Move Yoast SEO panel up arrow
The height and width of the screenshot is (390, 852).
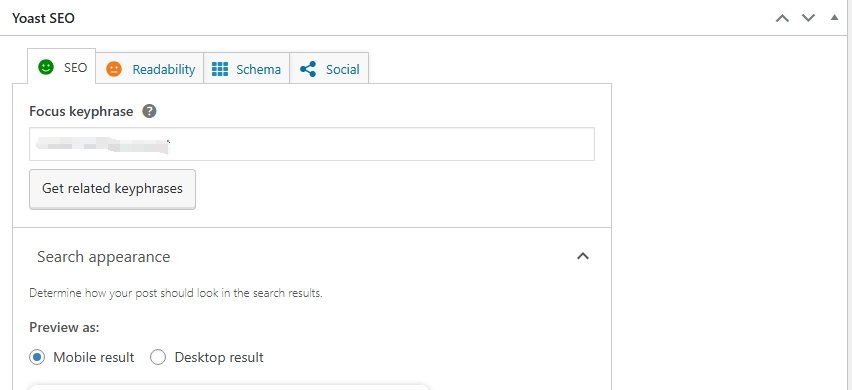tap(782, 18)
